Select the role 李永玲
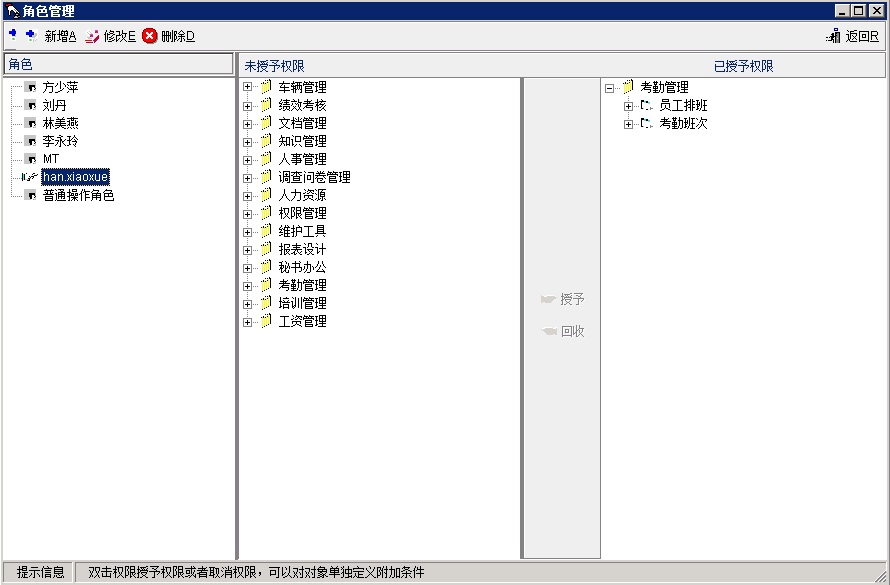890x585 pixels. click(61, 141)
